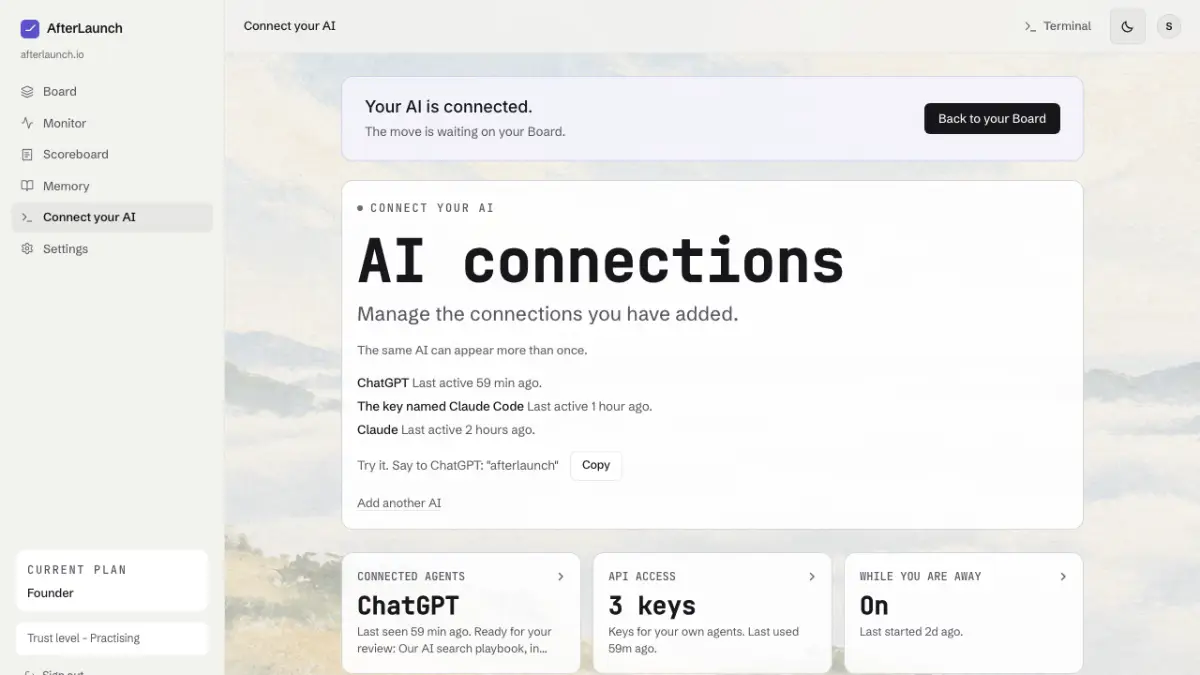Open the Monitor page

click(112, 123)
